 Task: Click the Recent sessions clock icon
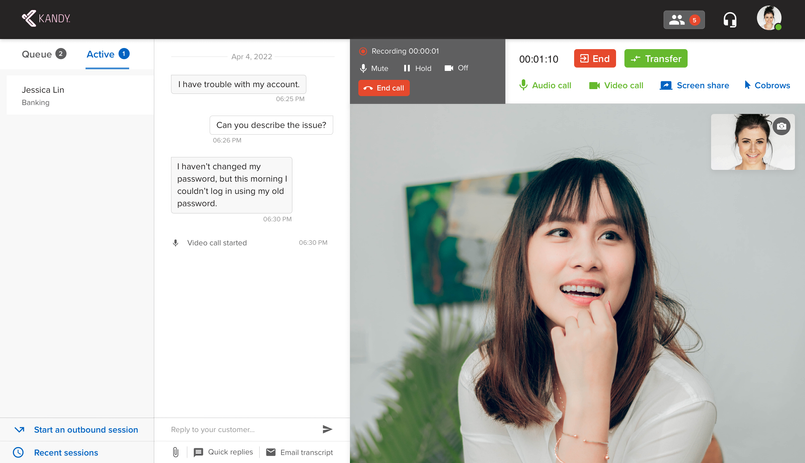click(18, 452)
